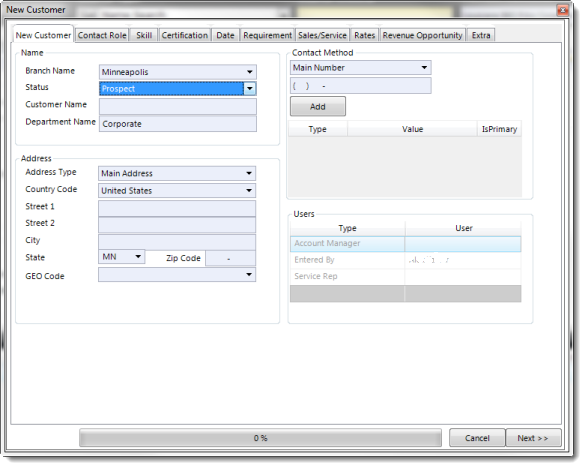Expand the Address Type dropdown
This screenshot has width=585, height=468.
(x=249, y=174)
